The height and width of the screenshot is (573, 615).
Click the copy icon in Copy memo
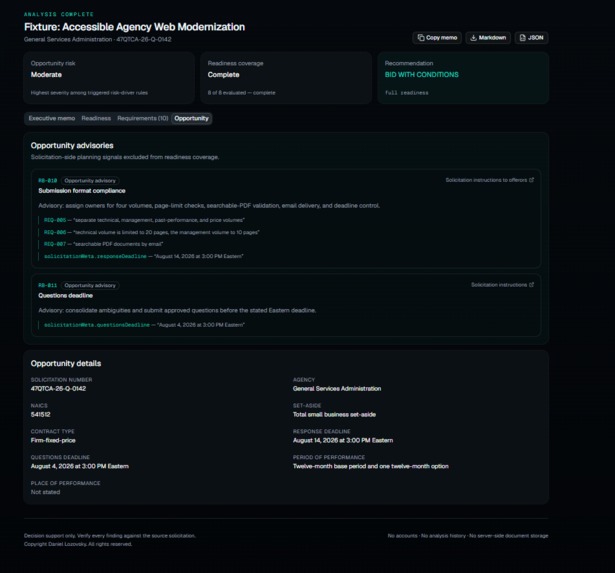[x=421, y=38]
